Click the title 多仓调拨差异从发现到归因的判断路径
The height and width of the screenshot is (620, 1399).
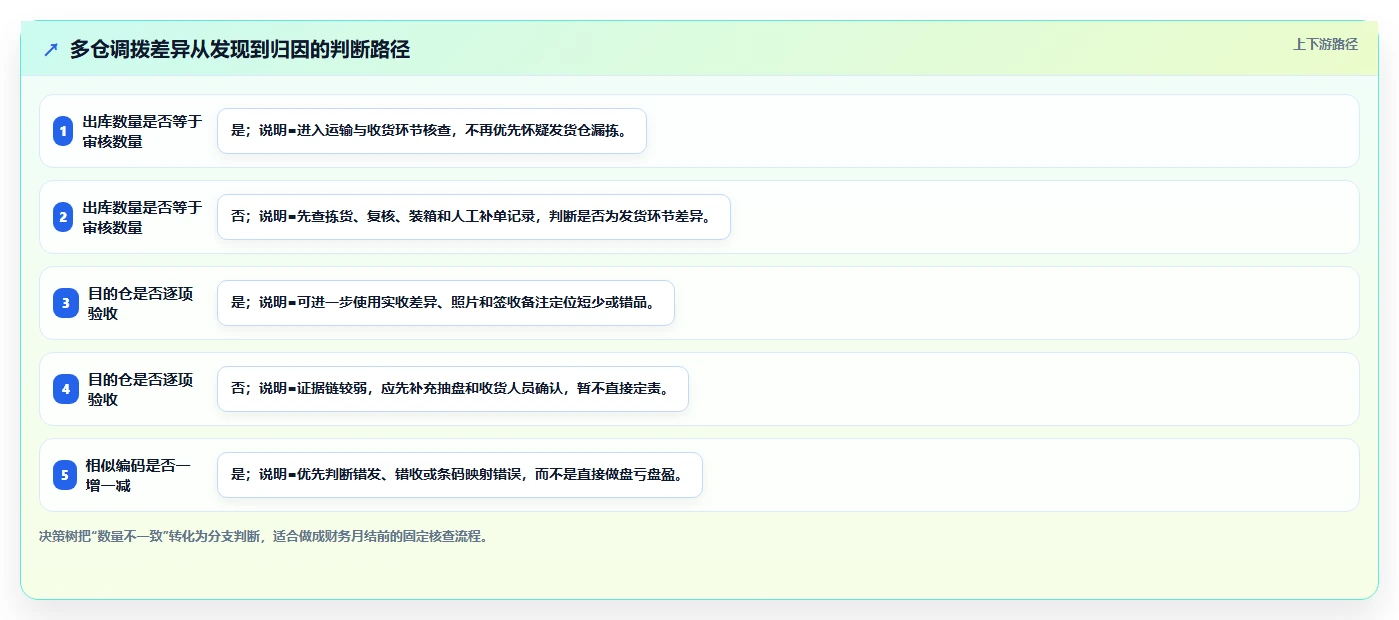[240, 50]
